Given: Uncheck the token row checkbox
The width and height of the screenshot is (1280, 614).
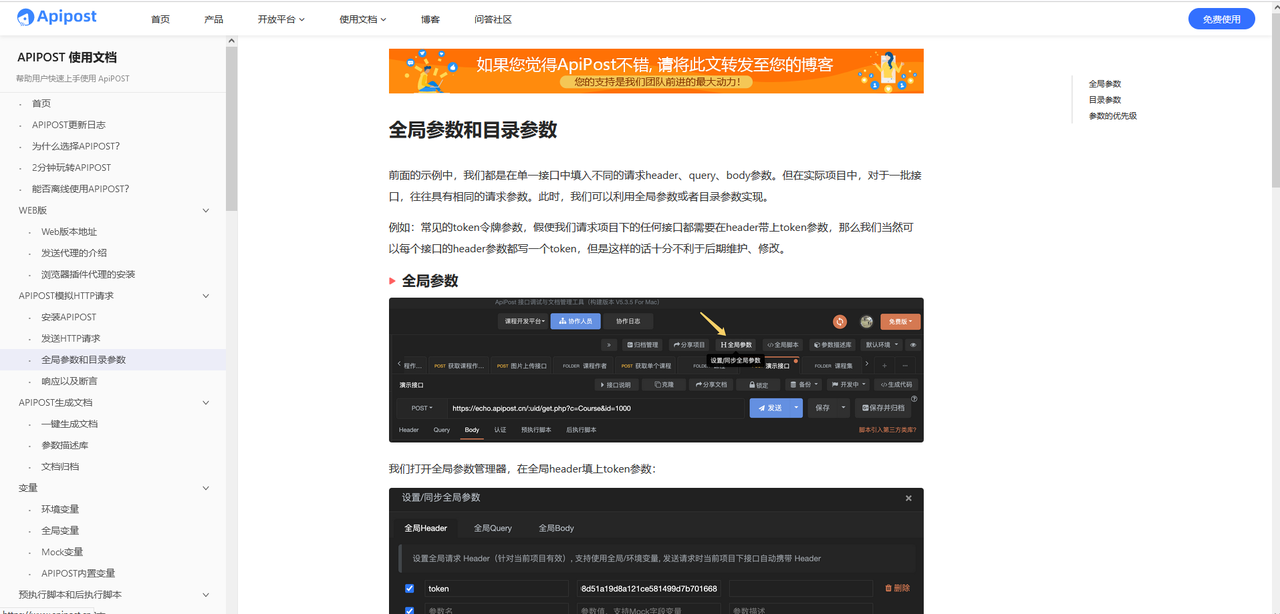Looking at the screenshot, I should pyautogui.click(x=407, y=588).
